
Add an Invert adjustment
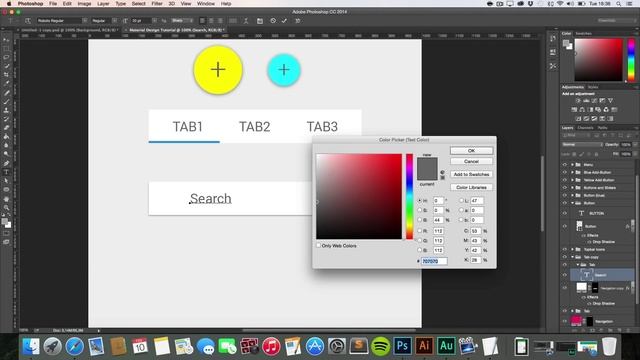pos(578,118)
